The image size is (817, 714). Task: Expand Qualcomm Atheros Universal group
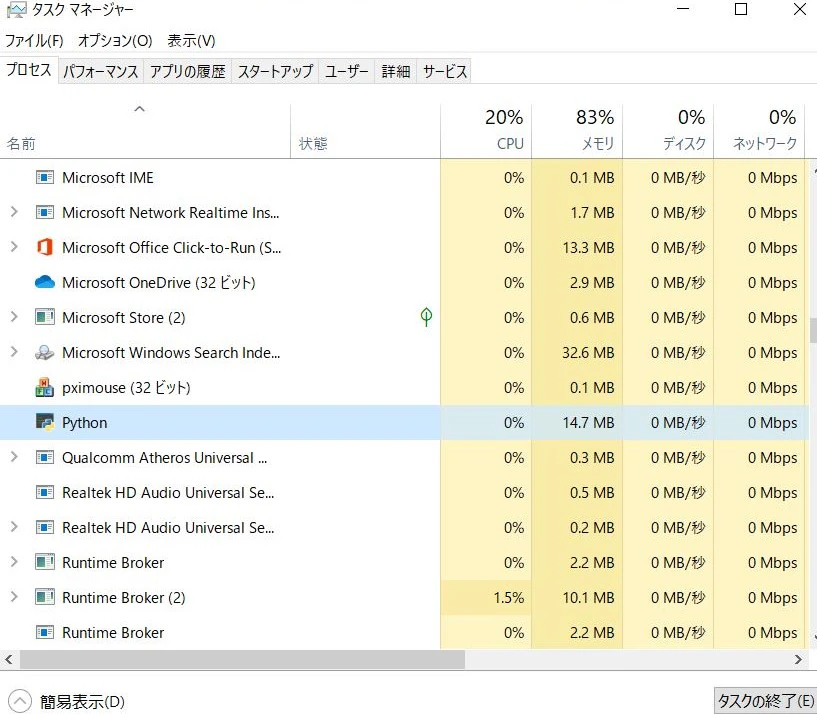(x=14, y=457)
